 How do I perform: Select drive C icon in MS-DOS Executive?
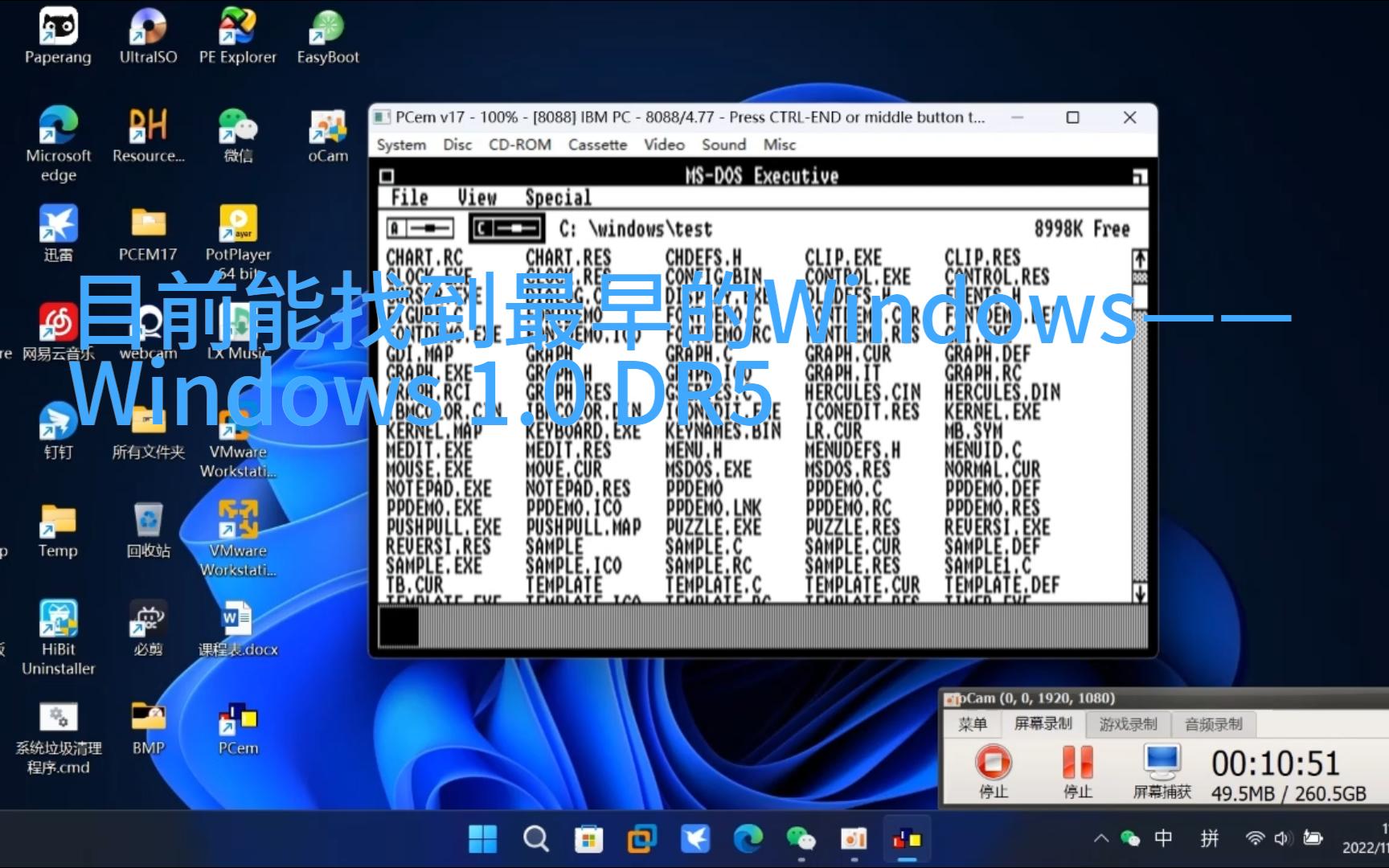pyautogui.click(x=506, y=229)
